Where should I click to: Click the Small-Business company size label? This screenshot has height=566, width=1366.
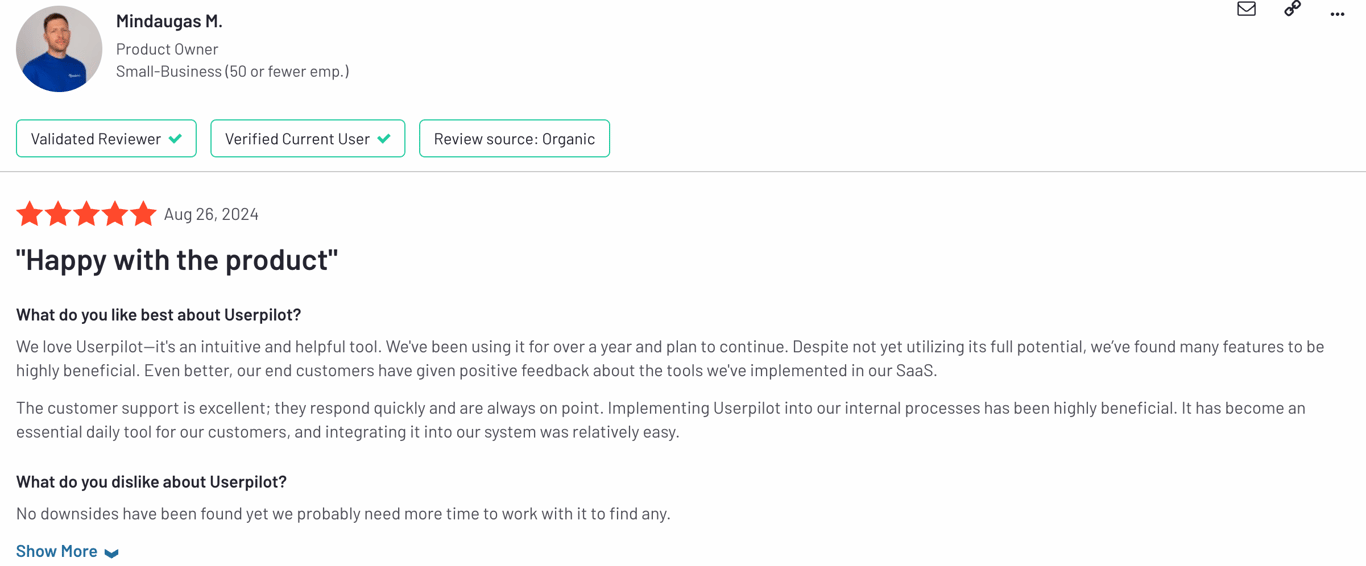tap(233, 71)
